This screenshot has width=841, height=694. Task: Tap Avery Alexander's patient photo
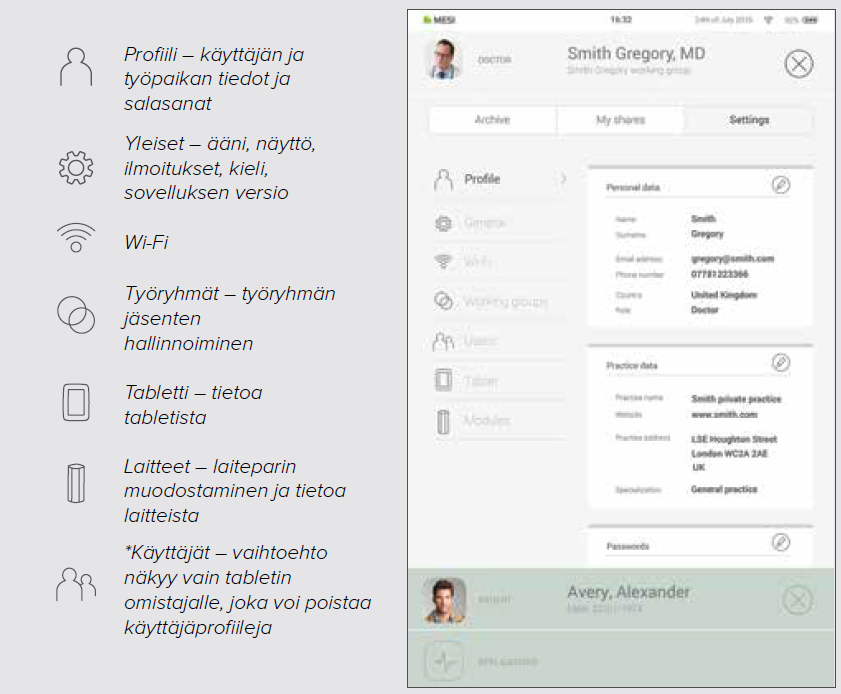coord(445,600)
